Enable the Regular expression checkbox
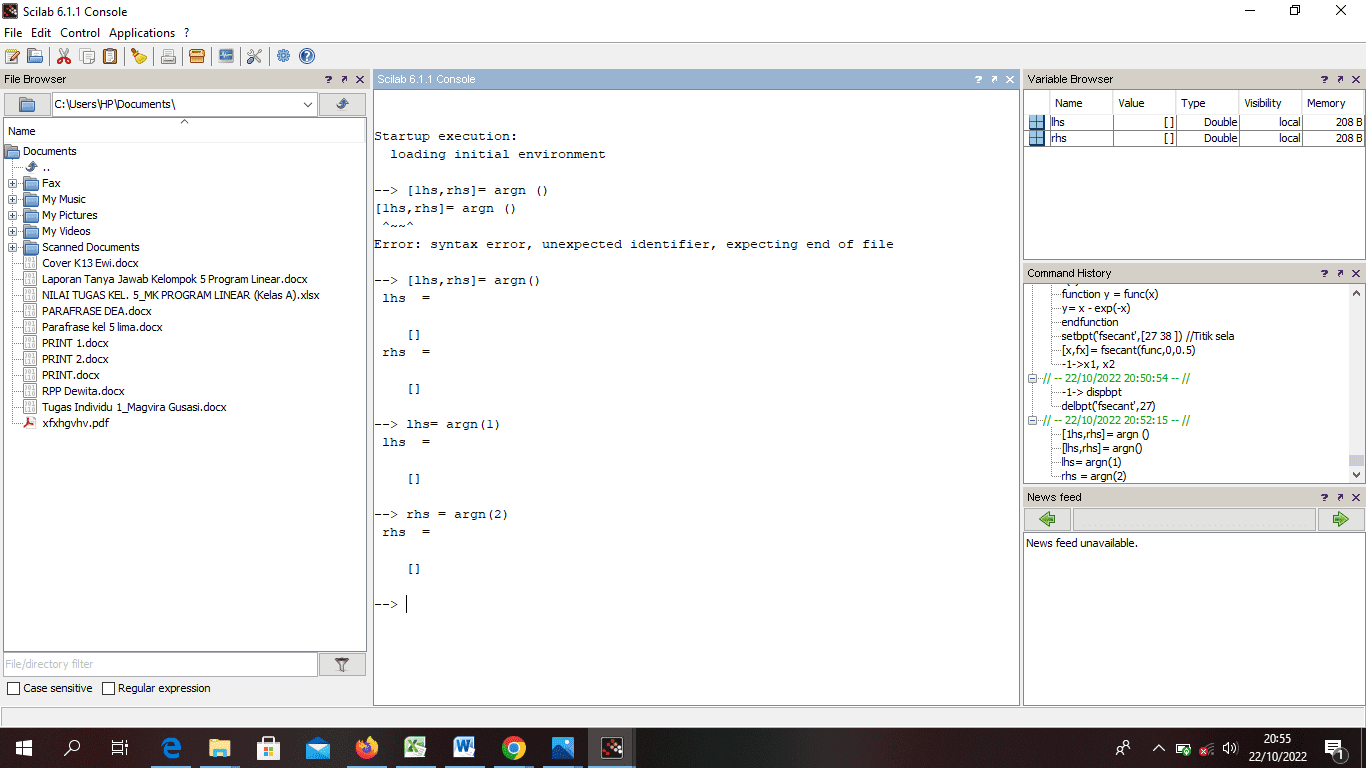1366x768 pixels. click(109, 689)
